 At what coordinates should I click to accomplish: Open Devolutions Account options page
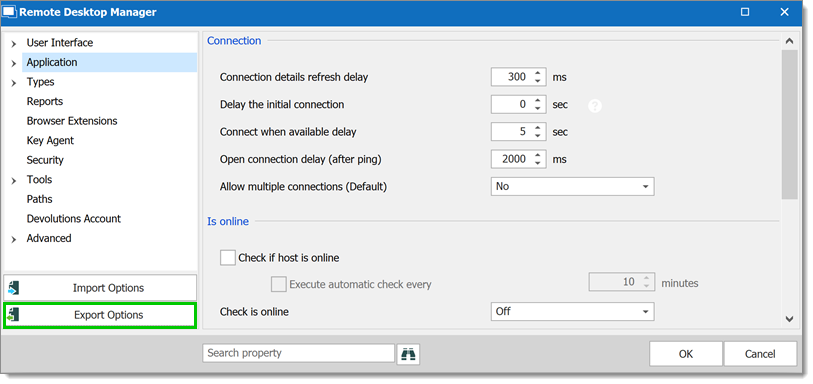[74, 219]
